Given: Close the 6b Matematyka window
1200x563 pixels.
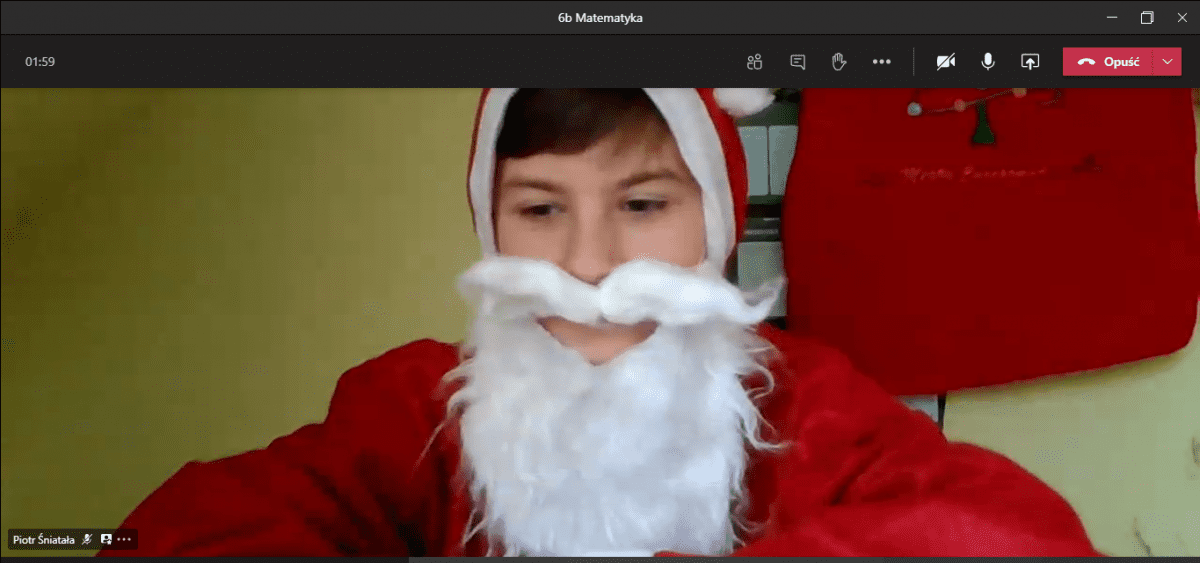Looking at the screenshot, I should pyautogui.click(x=1182, y=17).
